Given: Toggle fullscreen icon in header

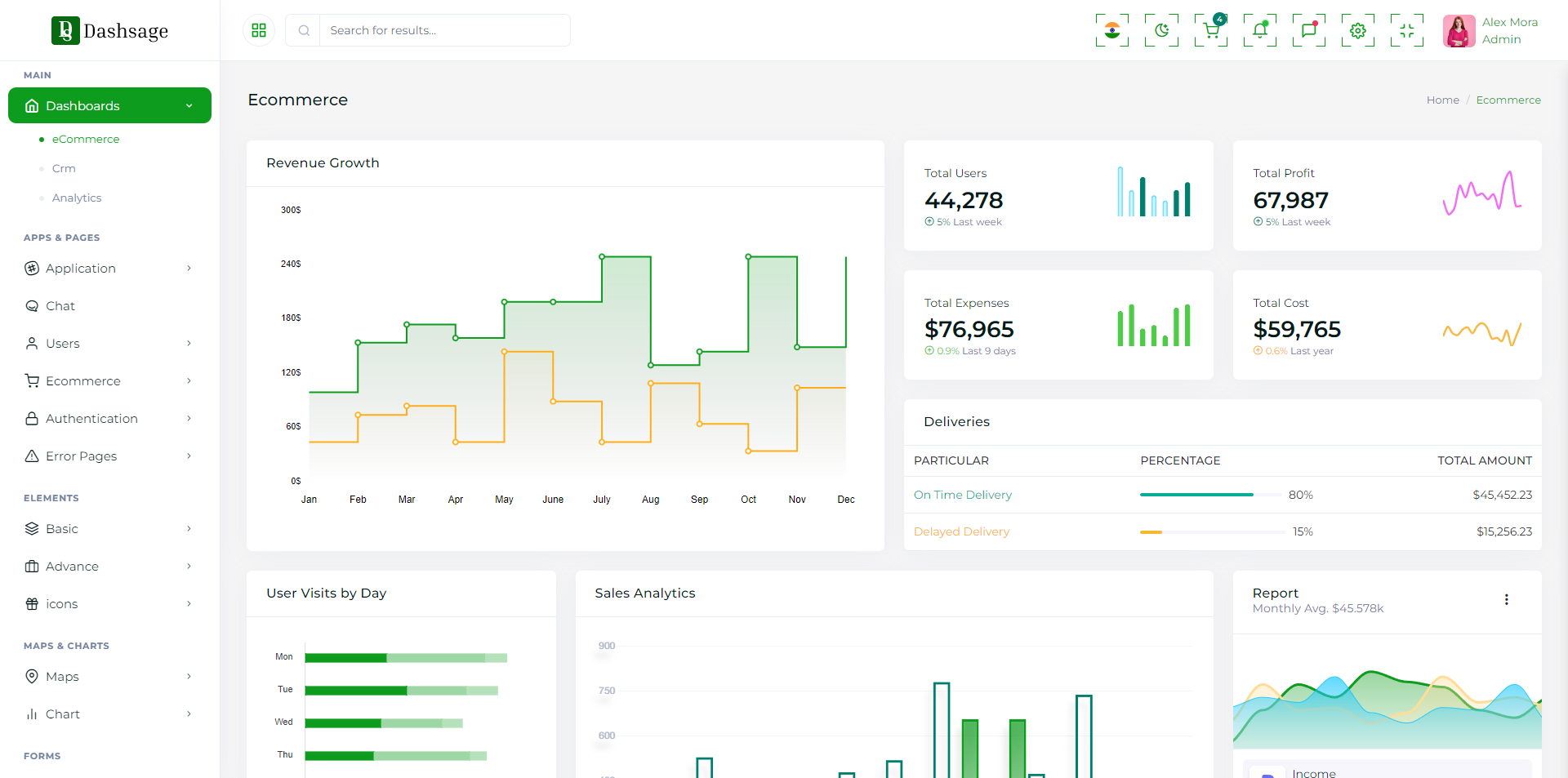Looking at the screenshot, I should click(1407, 30).
